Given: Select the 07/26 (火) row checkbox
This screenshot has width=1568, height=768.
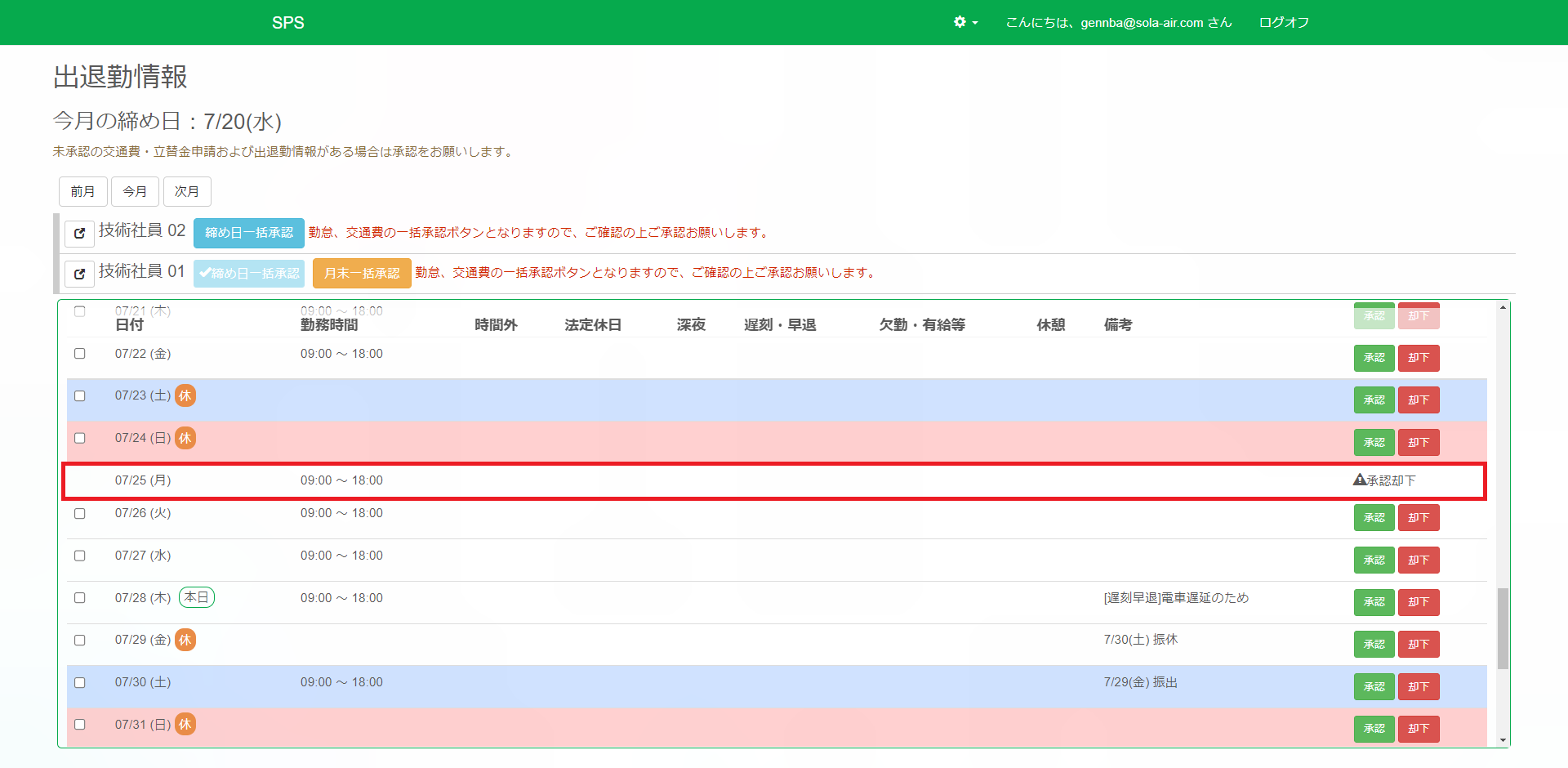Looking at the screenshot, I should 80,513.
